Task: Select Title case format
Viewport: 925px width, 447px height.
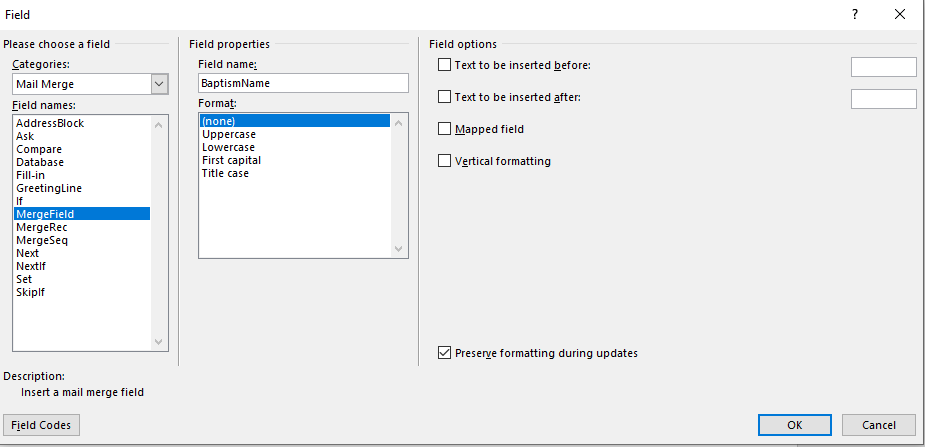Action: pos(225,173)
